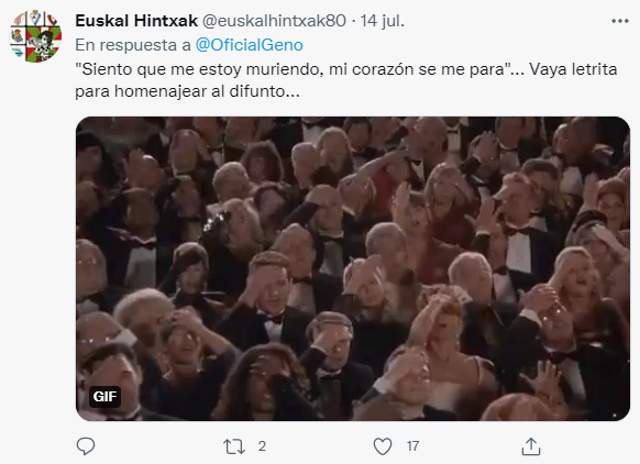
Task: Open the 14 jul. timestamp link
Action: 382,21
